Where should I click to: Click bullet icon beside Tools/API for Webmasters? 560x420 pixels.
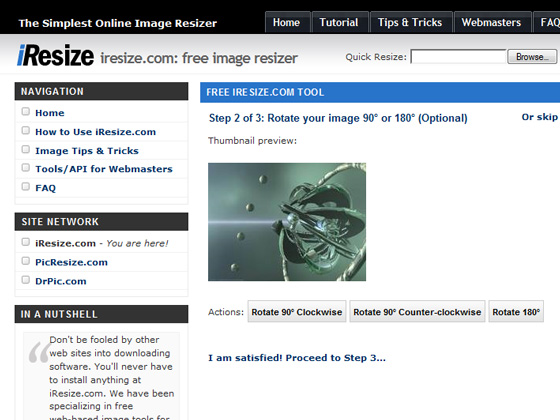coord(25,168)
